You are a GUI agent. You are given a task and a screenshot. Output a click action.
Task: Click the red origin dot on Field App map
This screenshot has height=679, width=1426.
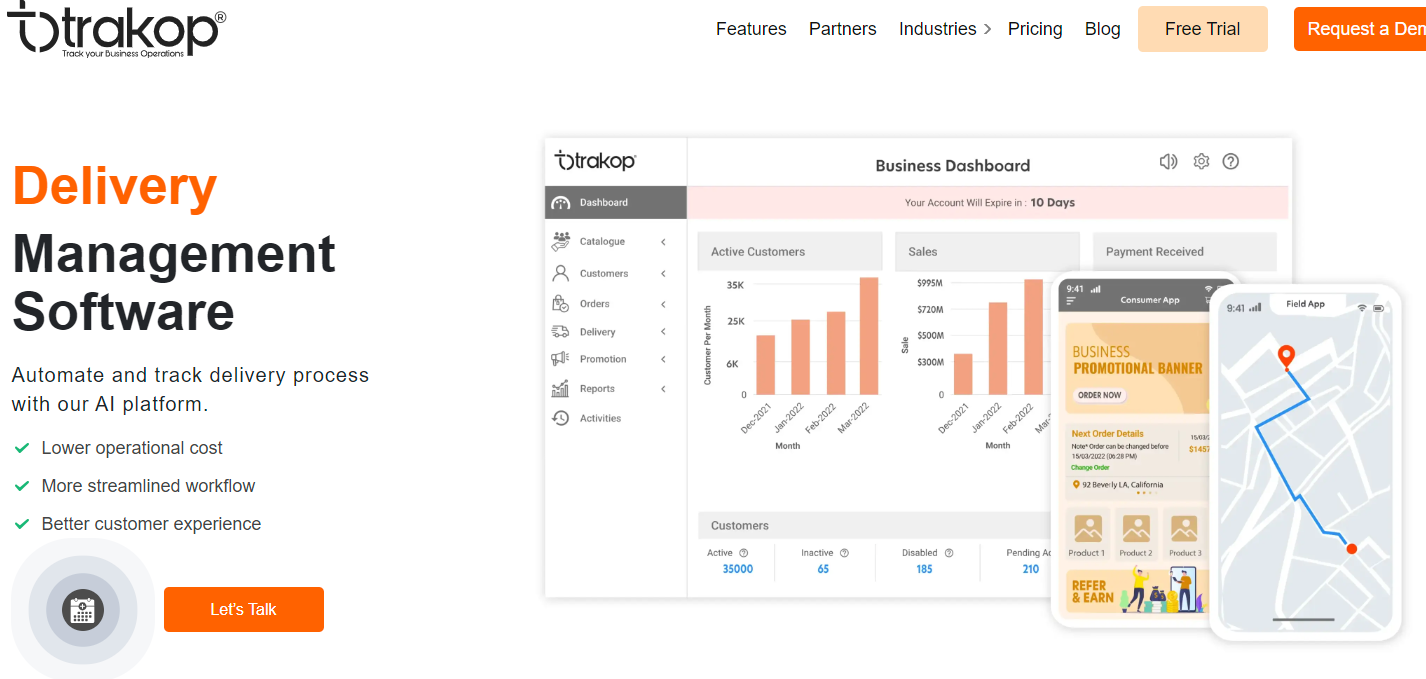pos(1352,548)
